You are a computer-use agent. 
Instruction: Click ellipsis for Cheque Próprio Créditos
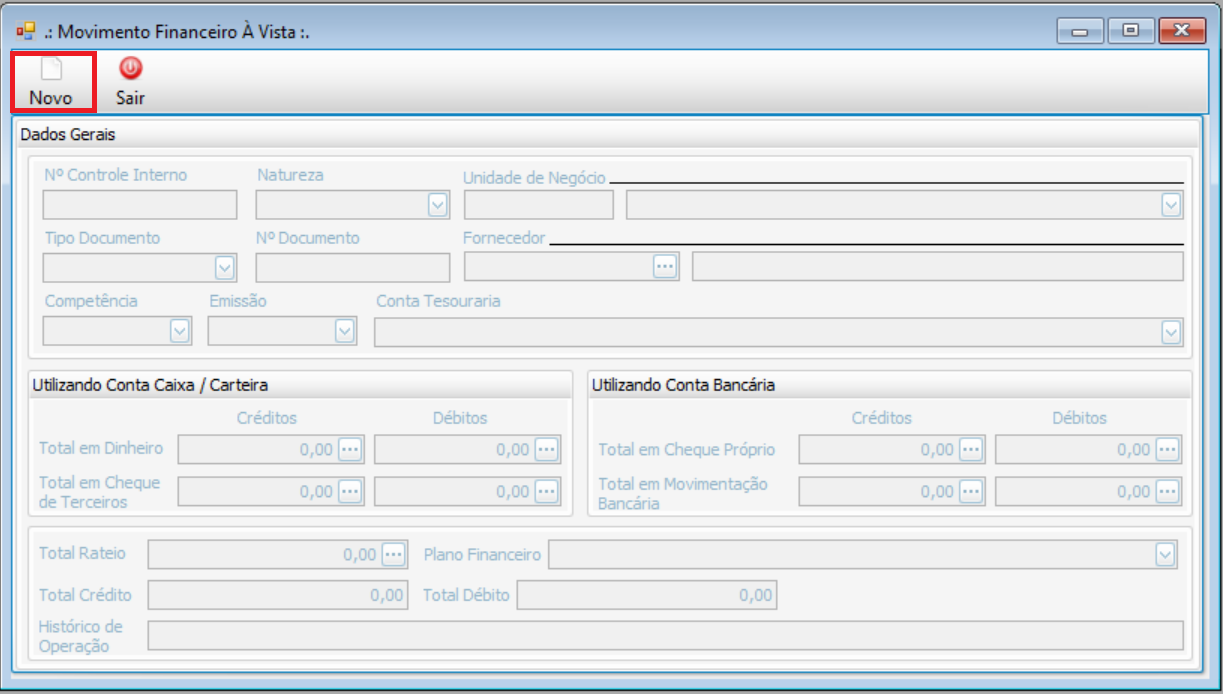[x=971, y=450]
